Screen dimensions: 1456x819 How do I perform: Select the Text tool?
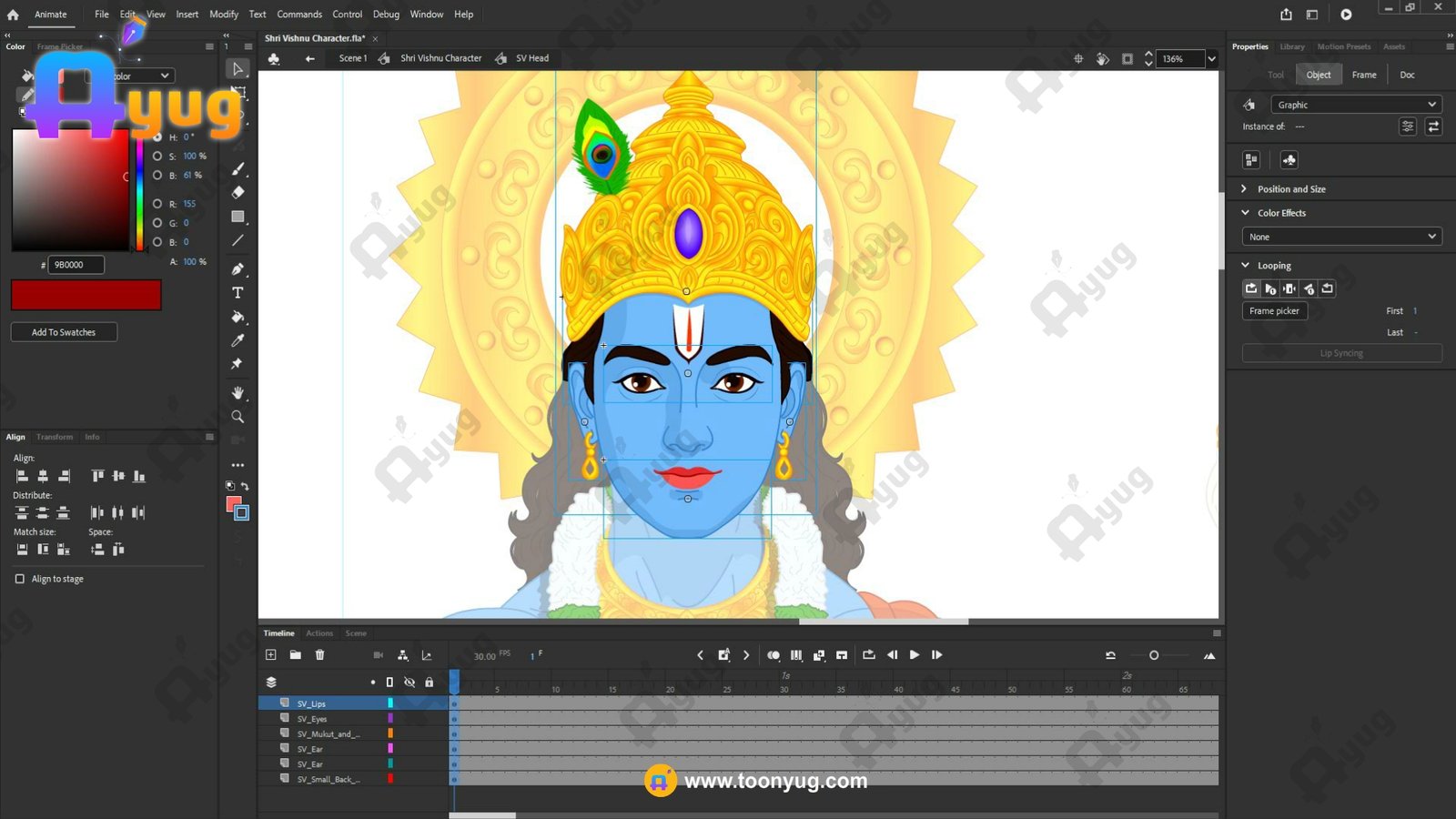(238, 292)
